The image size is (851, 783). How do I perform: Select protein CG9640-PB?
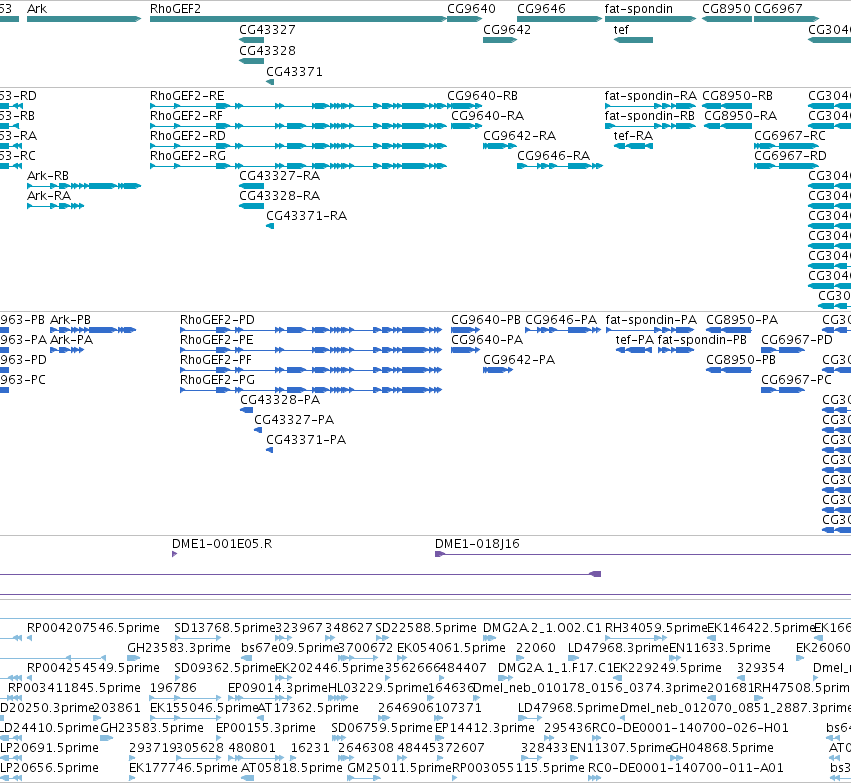tap(466, 330)
